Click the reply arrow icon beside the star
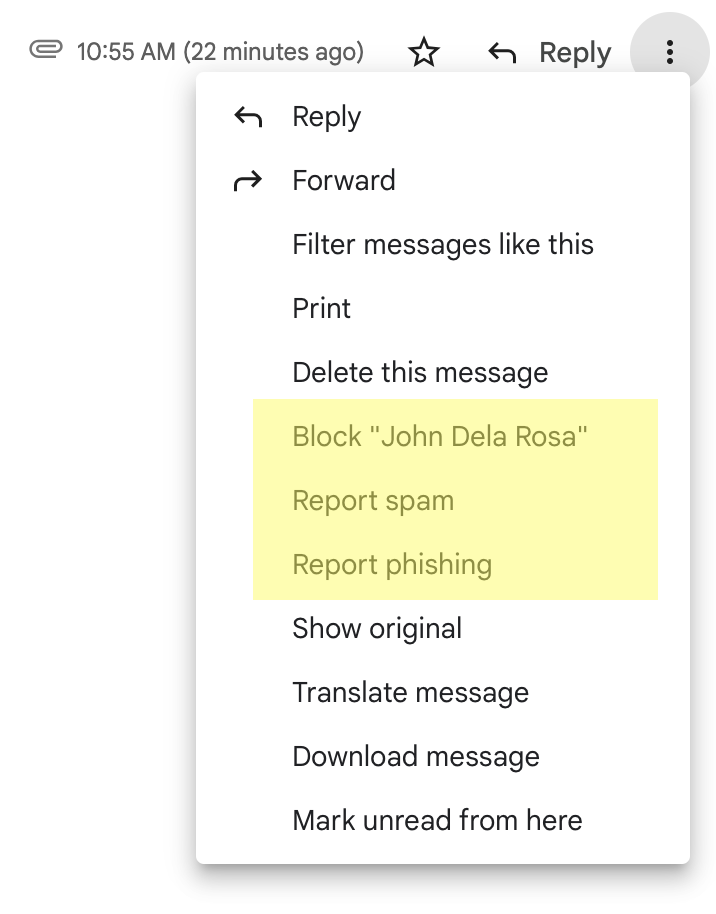716x914 pixels. pos(502,53)
